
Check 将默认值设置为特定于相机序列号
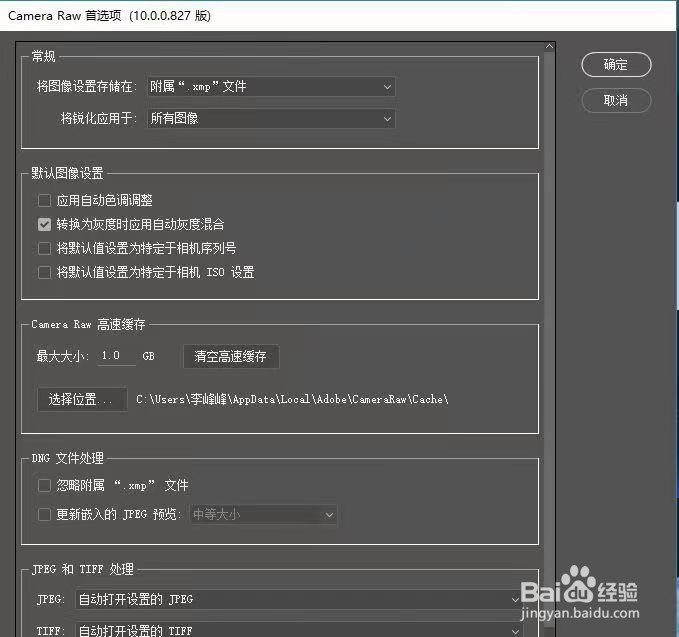44,248
